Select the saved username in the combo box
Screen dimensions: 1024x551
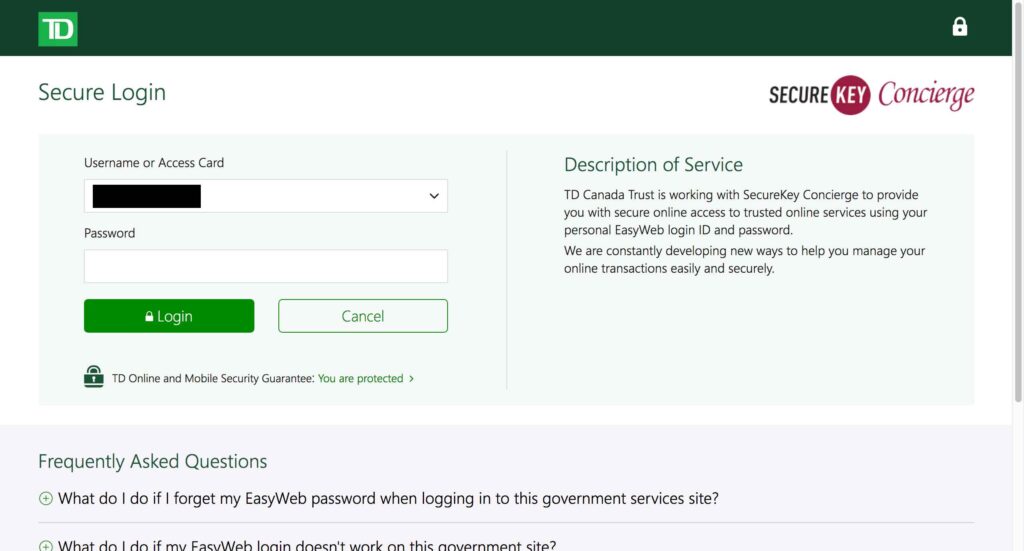click(x=147, y=196)
